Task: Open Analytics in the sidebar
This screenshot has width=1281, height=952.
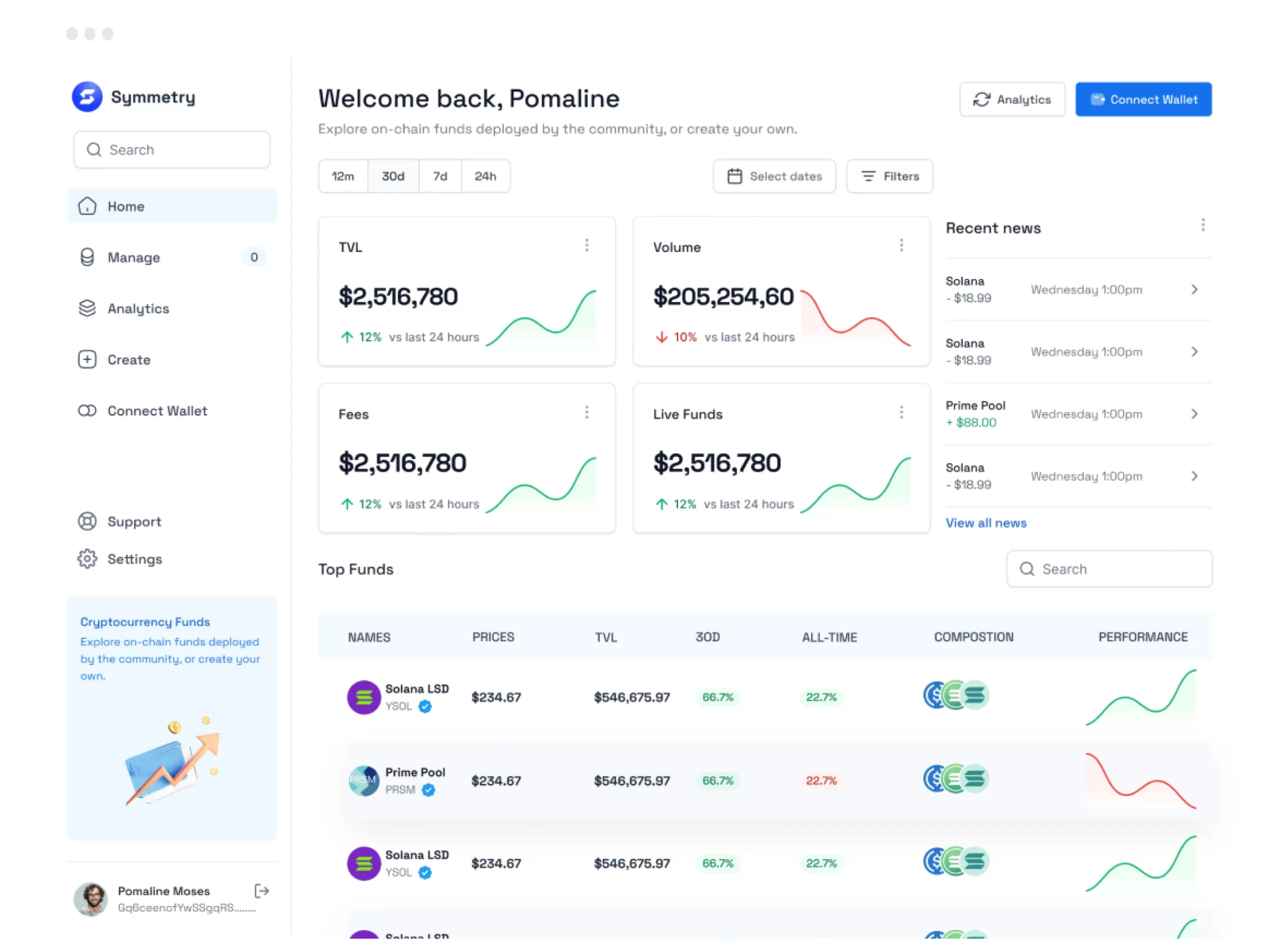Action: (x=172, y=309)
